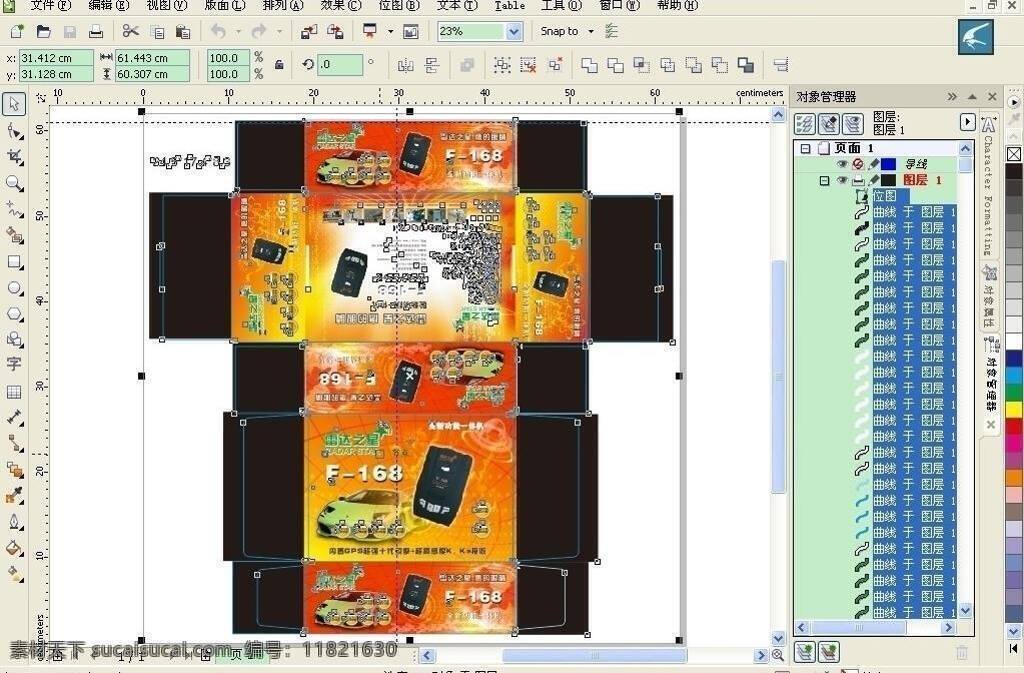
Task: Pick the yellow swatch in the color palette
Action: [x=1014, y=410]
